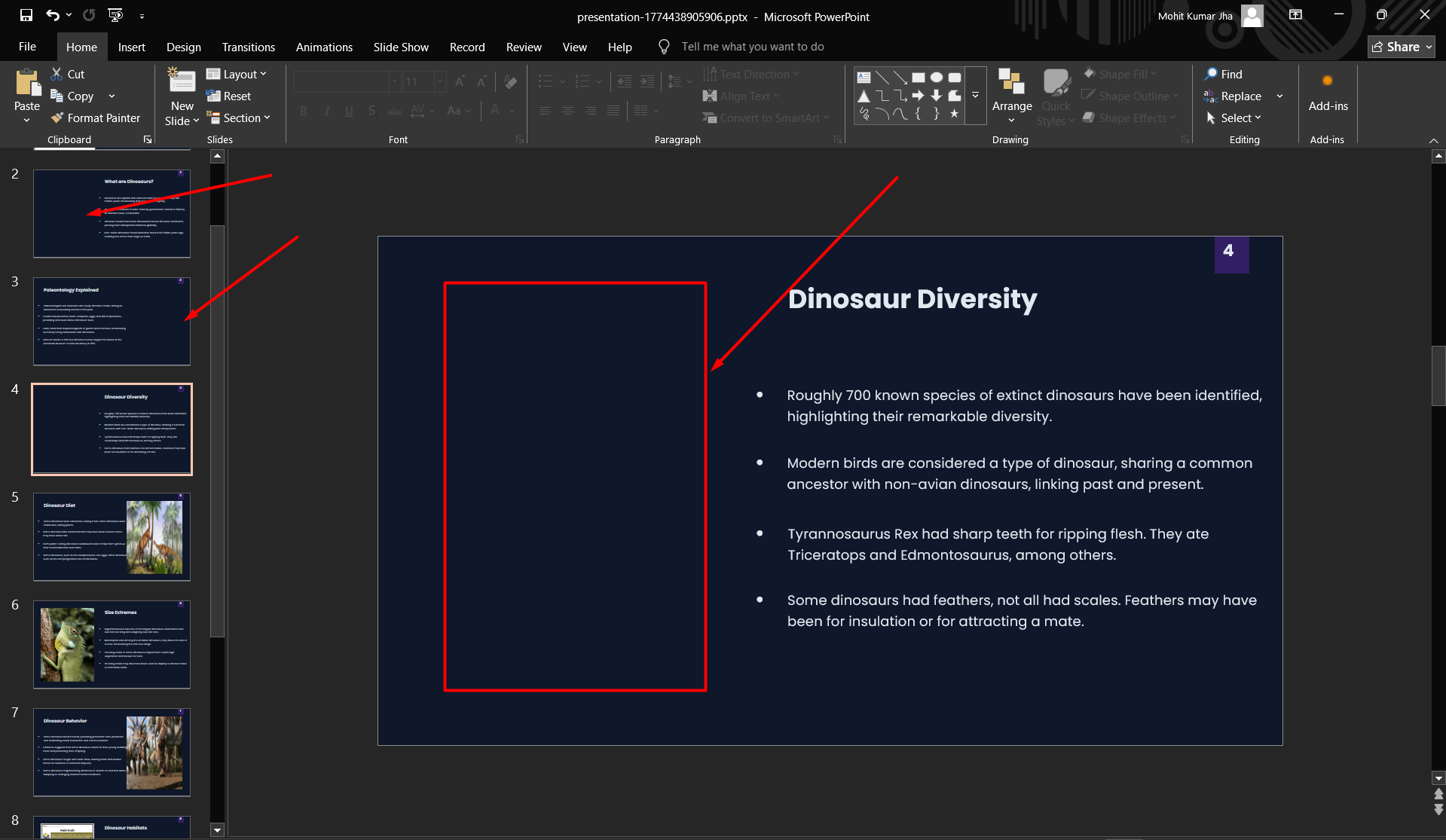Pick the oval shape in the shapes gallery
The image size is (1446, 840).
coord(937,78)
